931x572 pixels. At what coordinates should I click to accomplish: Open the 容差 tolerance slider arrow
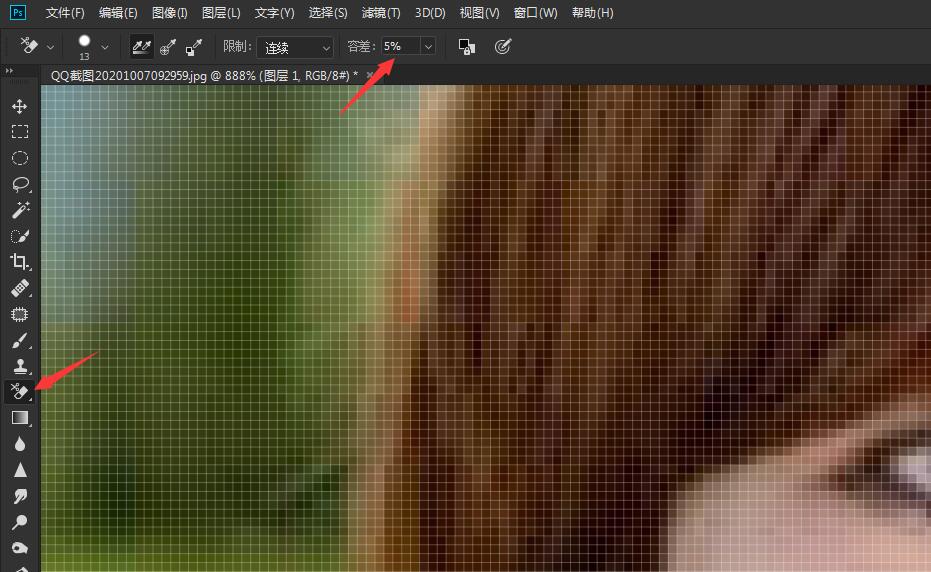coord(428,46)
